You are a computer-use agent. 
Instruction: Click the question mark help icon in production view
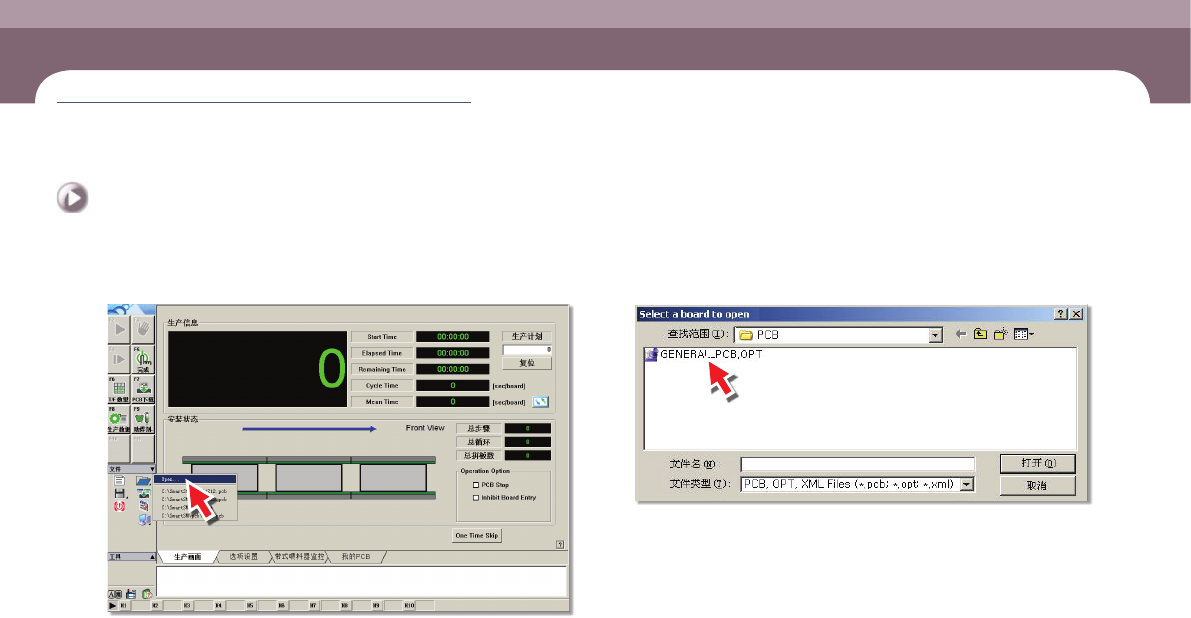click(x=560, y=544)
